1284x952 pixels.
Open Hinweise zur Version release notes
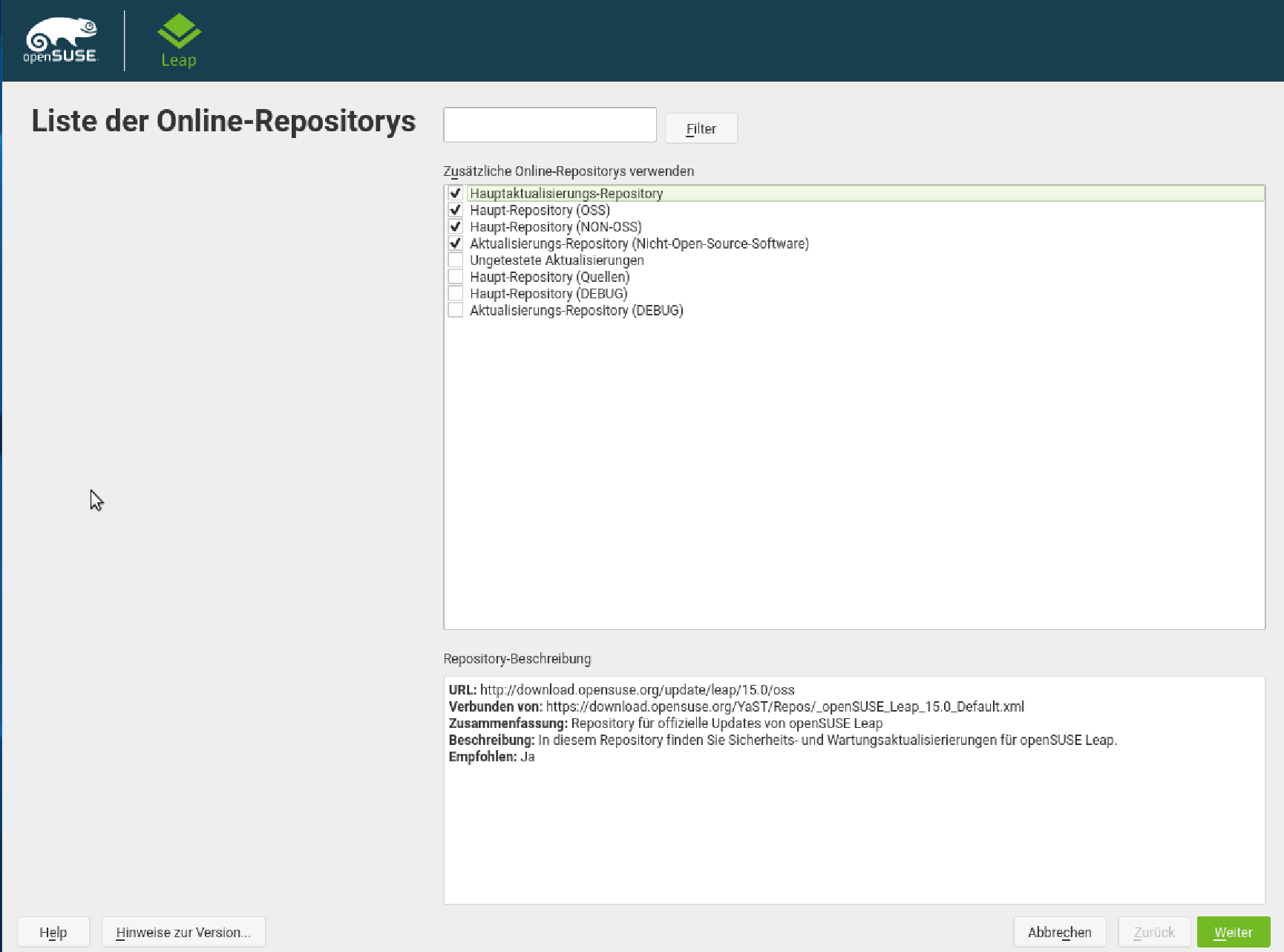point(183,932)
